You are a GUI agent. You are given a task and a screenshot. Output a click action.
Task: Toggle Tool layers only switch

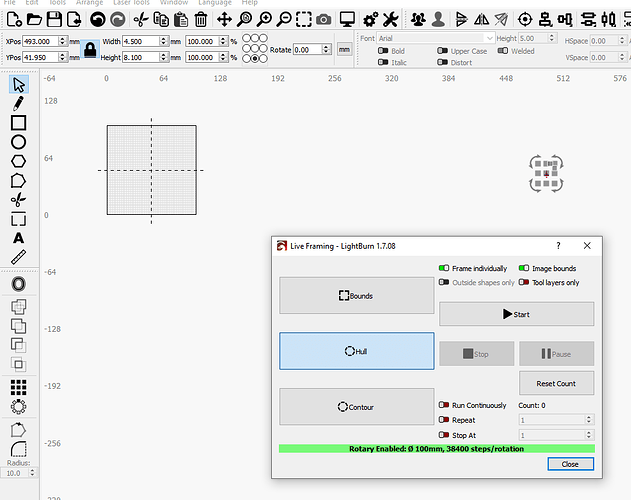[524, 282]
